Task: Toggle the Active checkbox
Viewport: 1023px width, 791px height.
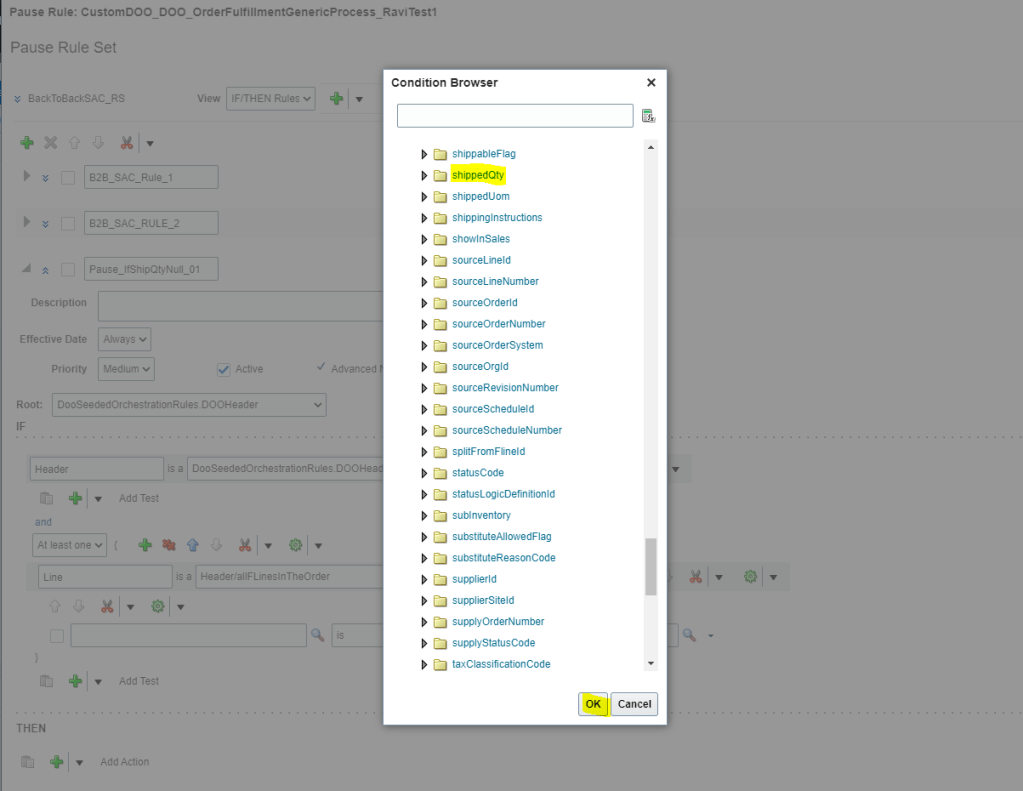Action: pos(223,369)
